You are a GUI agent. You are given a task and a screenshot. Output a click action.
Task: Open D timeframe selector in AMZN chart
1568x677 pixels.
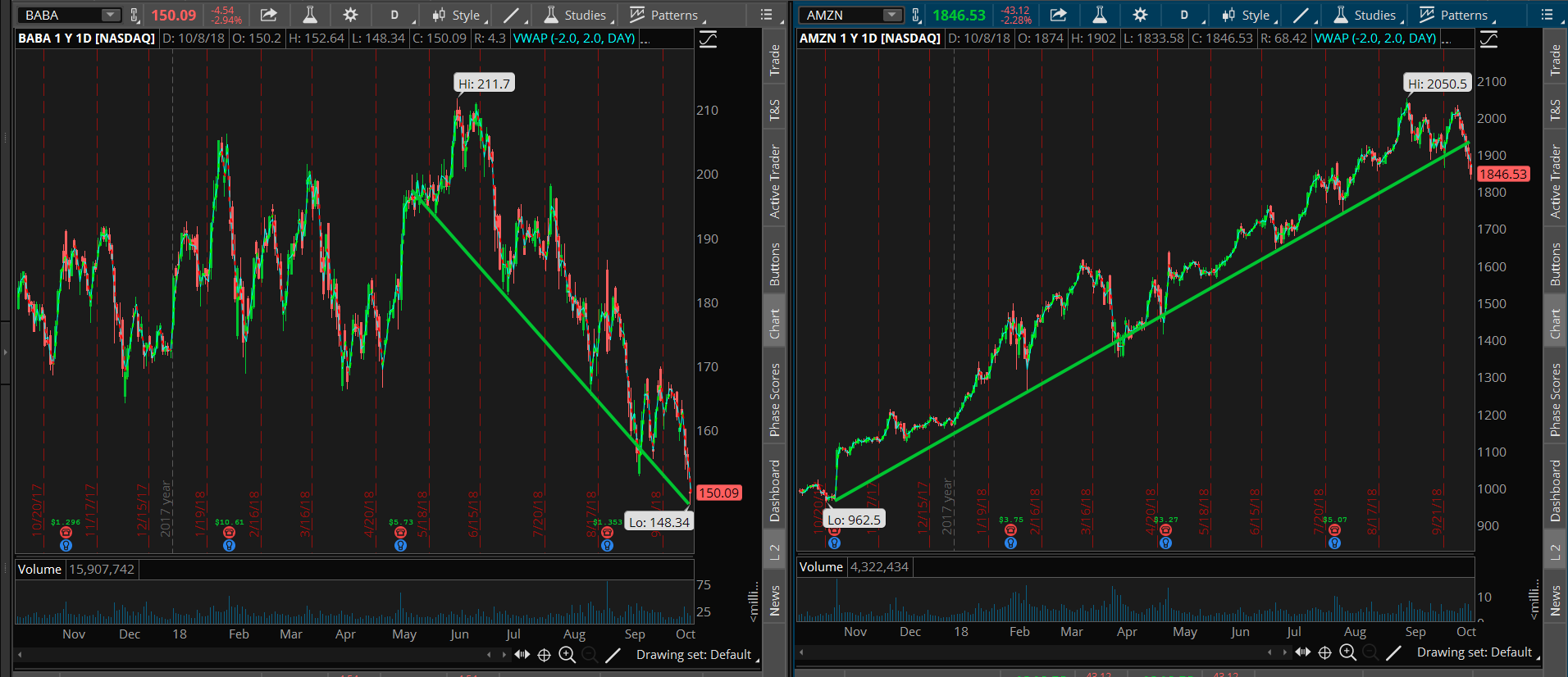(x=1184, y=15)
